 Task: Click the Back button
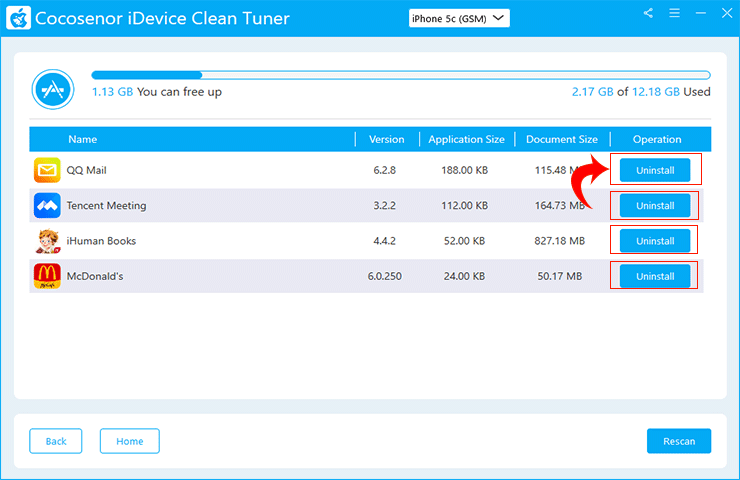click(x=56, y=441)
